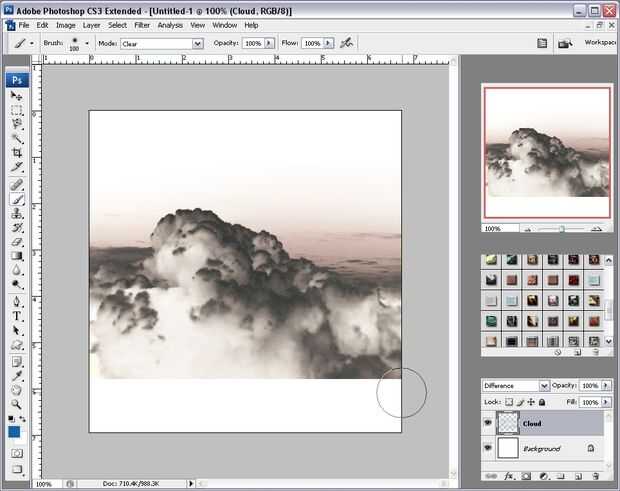
Task: Select the Move tool
Action: click(x=17, y=96)
